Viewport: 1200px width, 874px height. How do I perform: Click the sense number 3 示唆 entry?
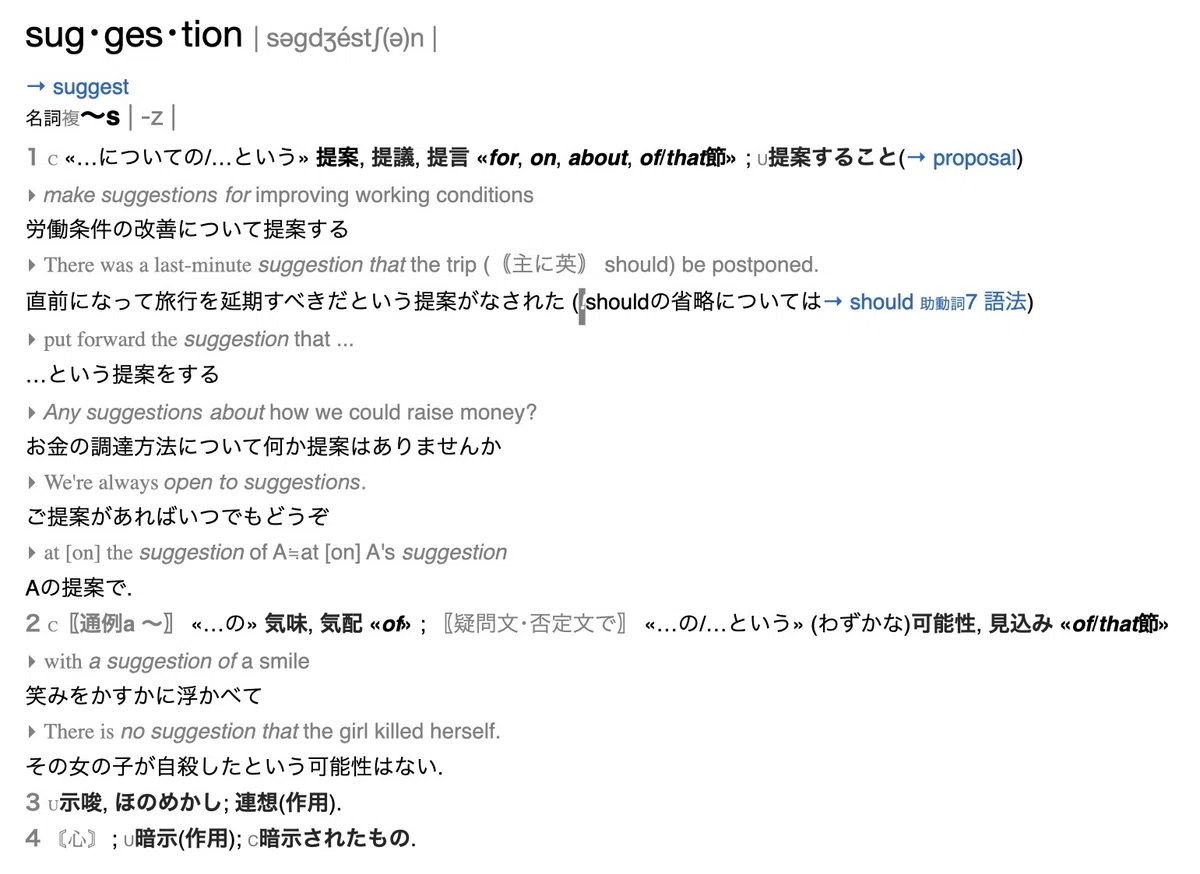(x=183, y=802)
